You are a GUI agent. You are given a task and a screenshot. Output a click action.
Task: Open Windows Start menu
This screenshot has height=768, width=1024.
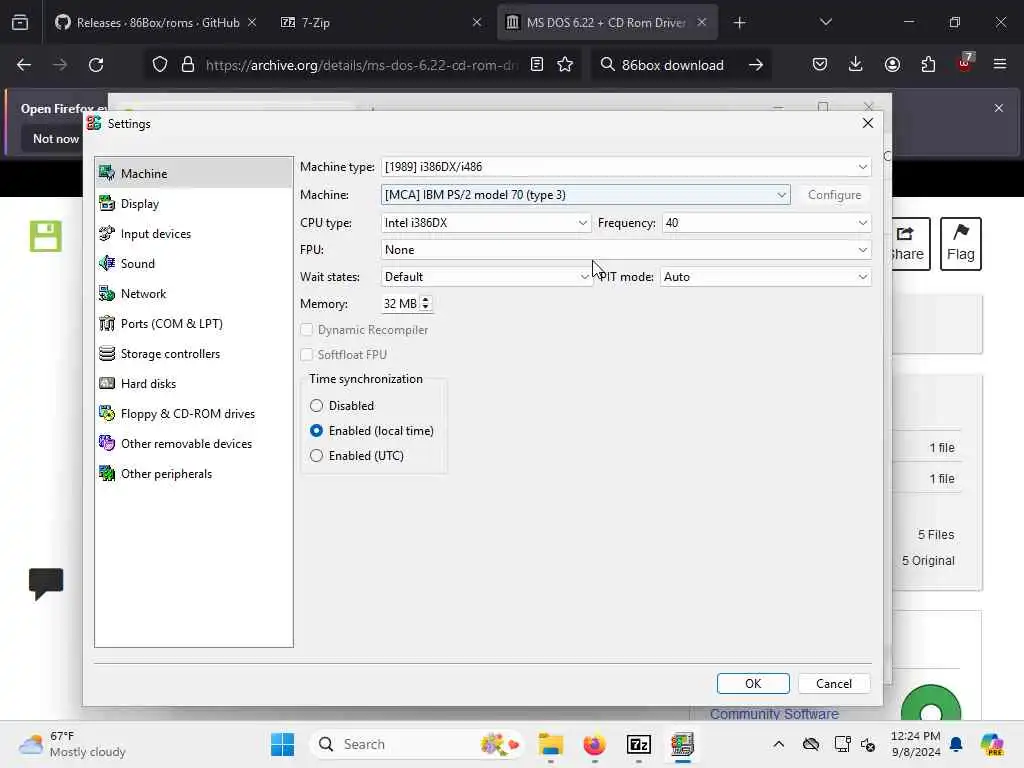(283, 744)
